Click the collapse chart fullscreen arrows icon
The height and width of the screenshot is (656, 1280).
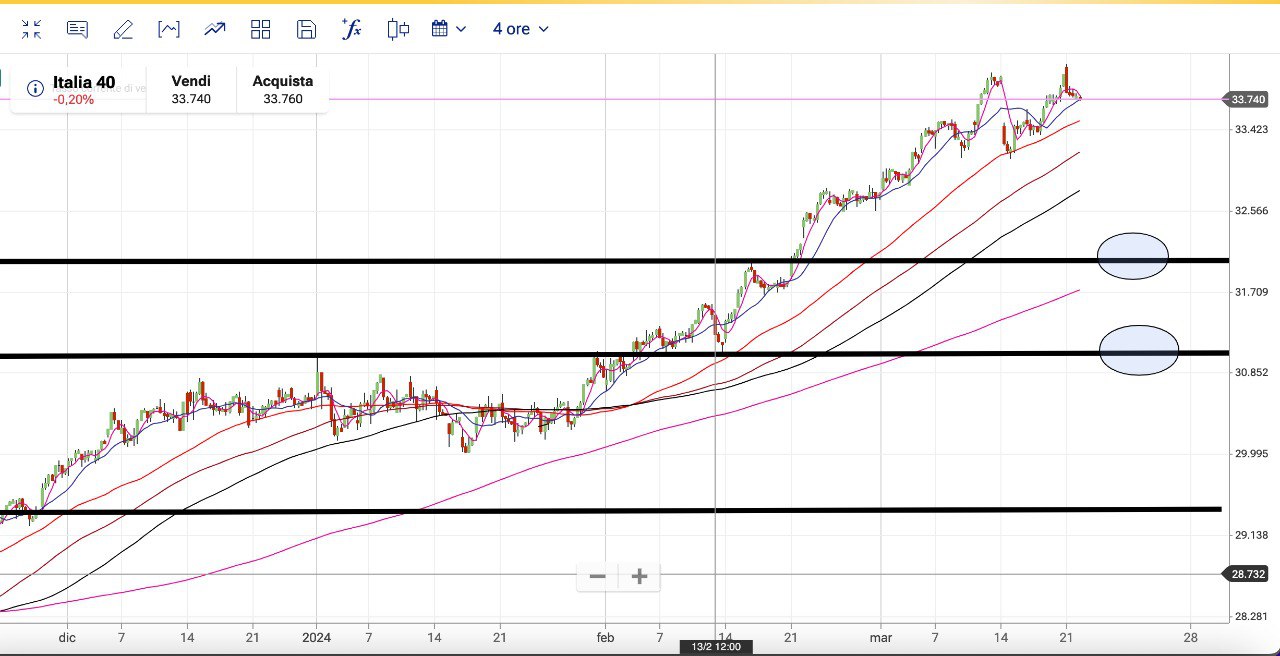pos(31,29)
